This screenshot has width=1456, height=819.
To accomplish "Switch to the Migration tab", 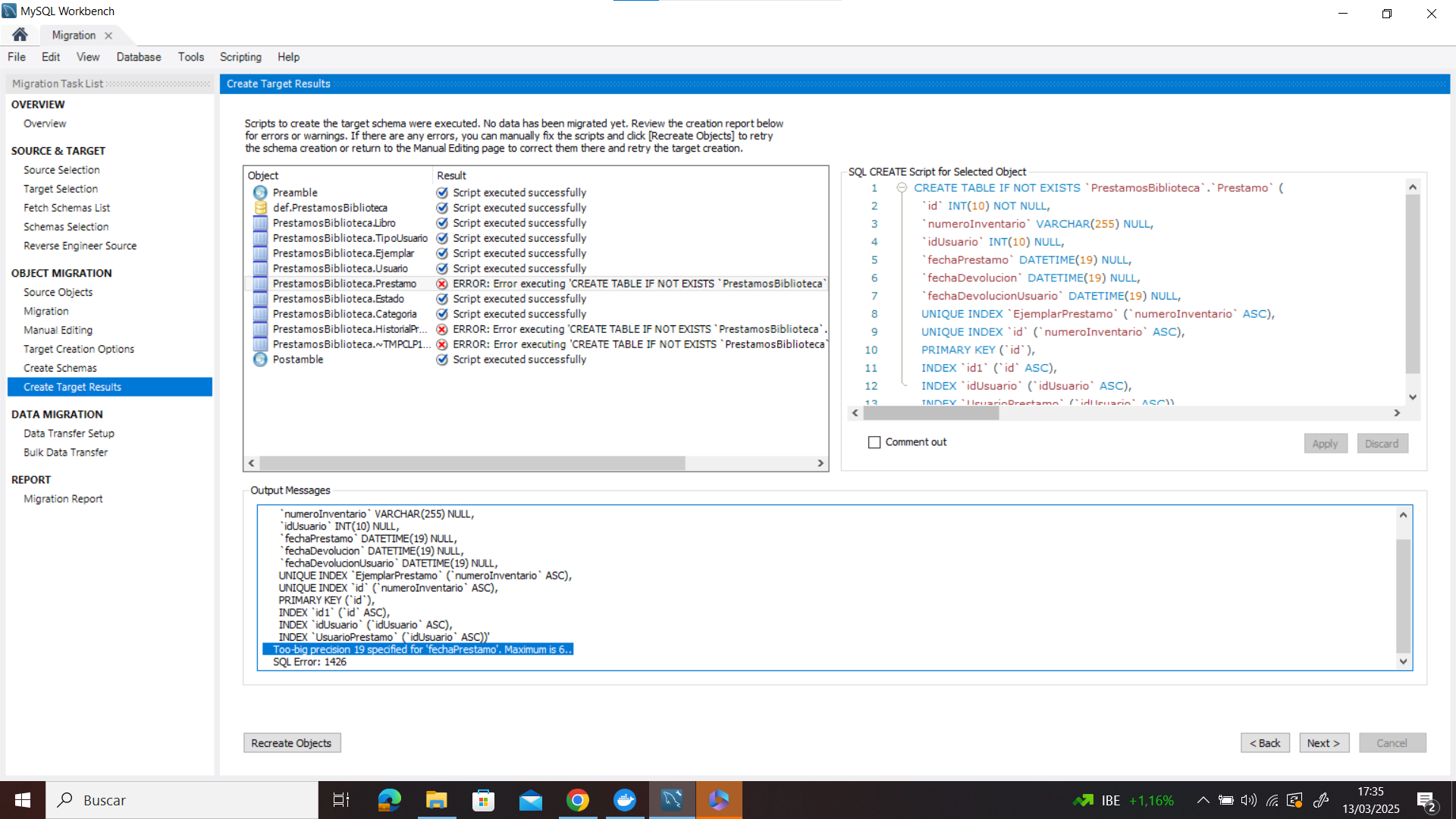I will pos(74,35).
